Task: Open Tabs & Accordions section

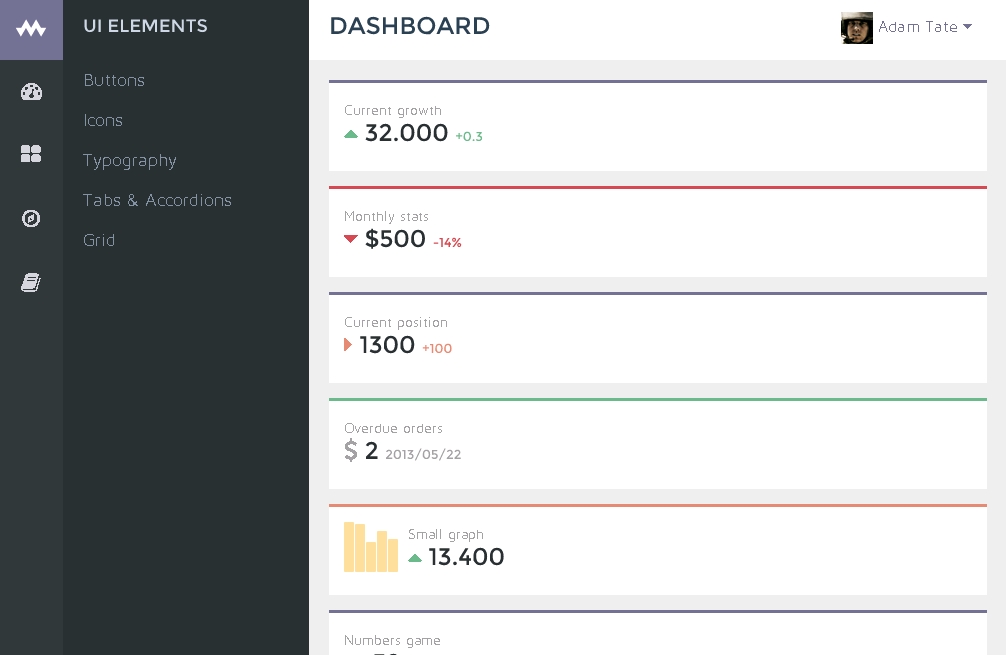Action: click(157, 200)
